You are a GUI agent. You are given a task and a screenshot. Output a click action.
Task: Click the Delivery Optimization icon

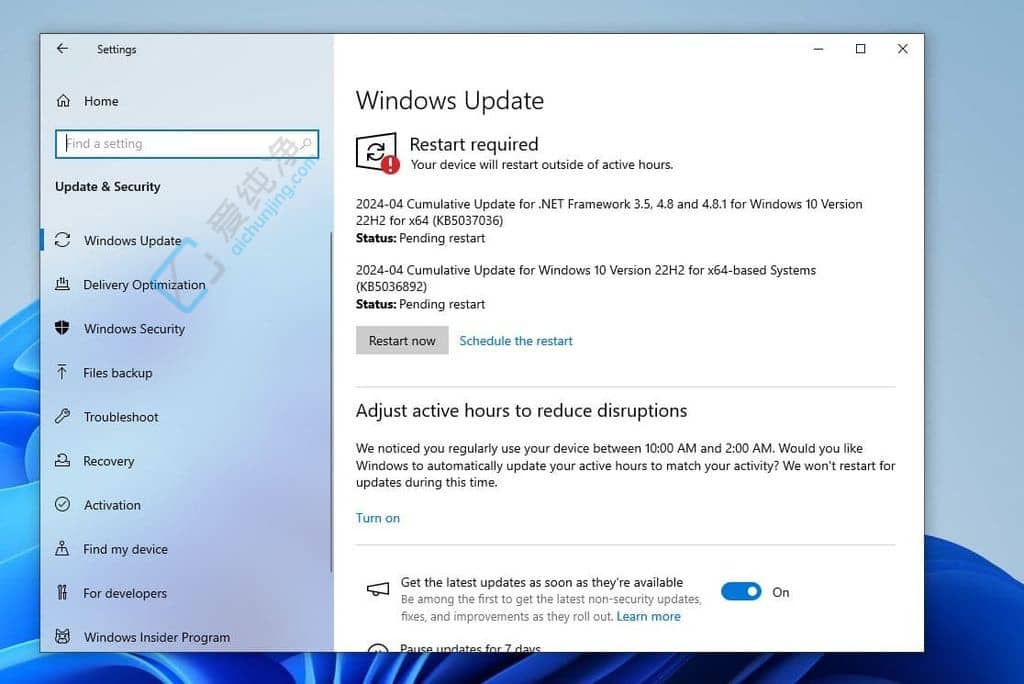[63, 285]
